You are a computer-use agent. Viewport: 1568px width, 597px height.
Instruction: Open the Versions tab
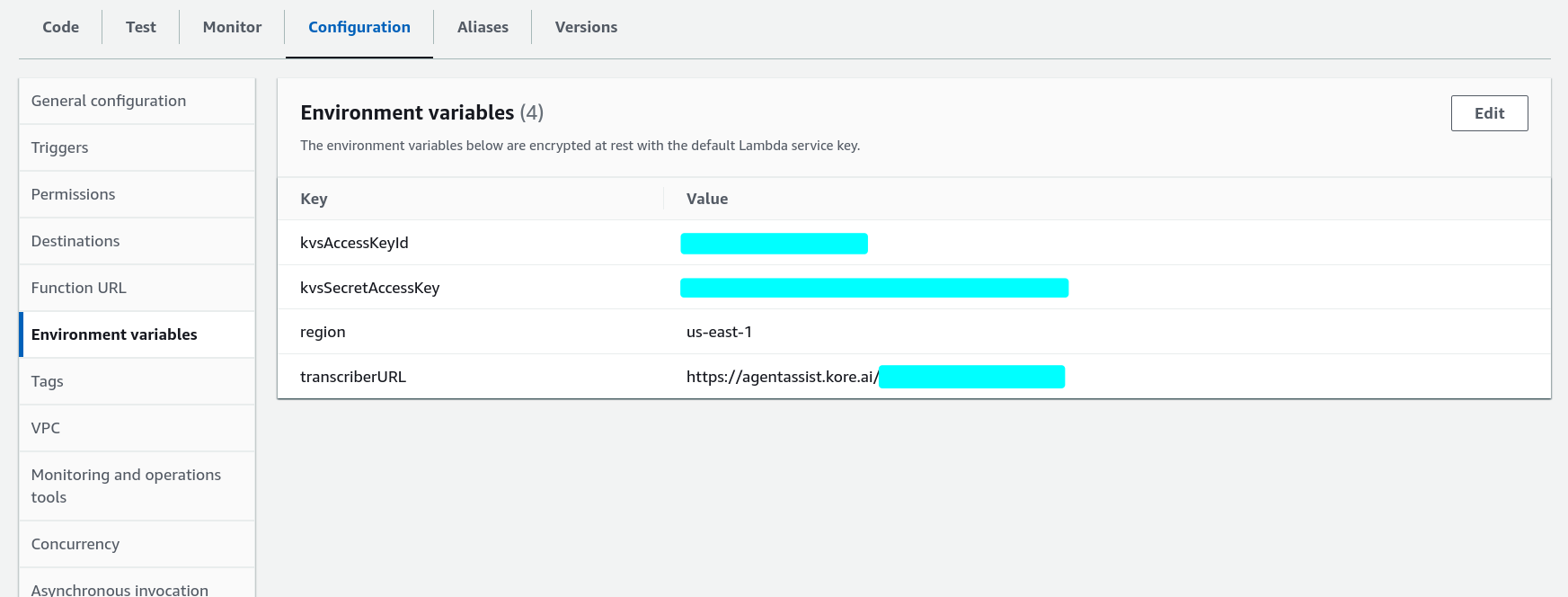click(x=586, y=27)
